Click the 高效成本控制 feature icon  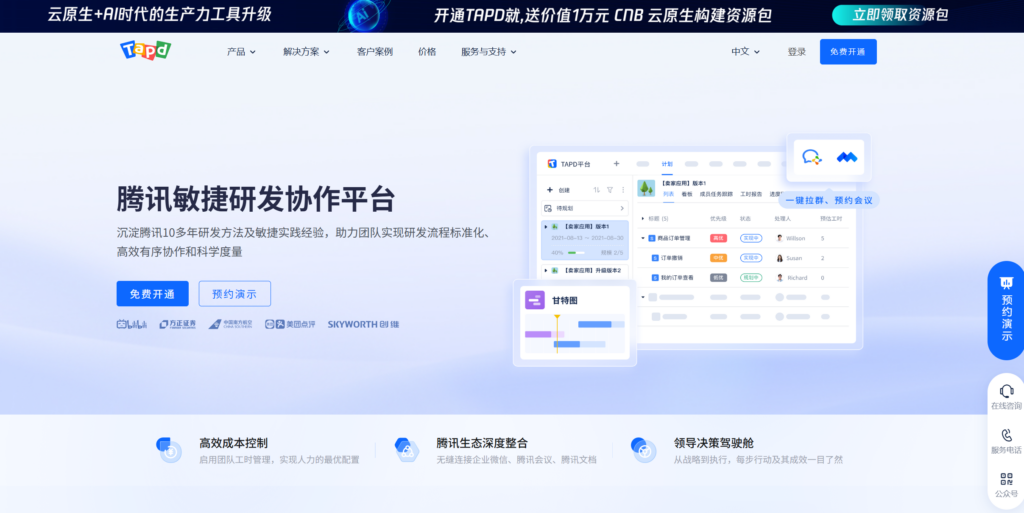pyautogui.click(x=169, y=450)
